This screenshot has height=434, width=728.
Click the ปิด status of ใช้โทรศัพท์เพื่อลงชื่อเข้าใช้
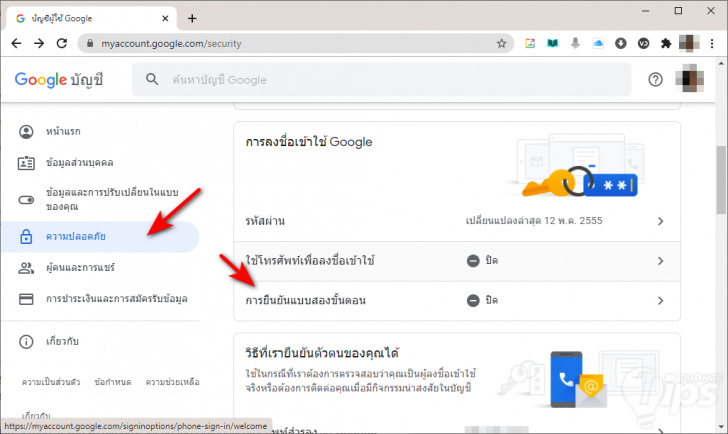coord(483,261)
